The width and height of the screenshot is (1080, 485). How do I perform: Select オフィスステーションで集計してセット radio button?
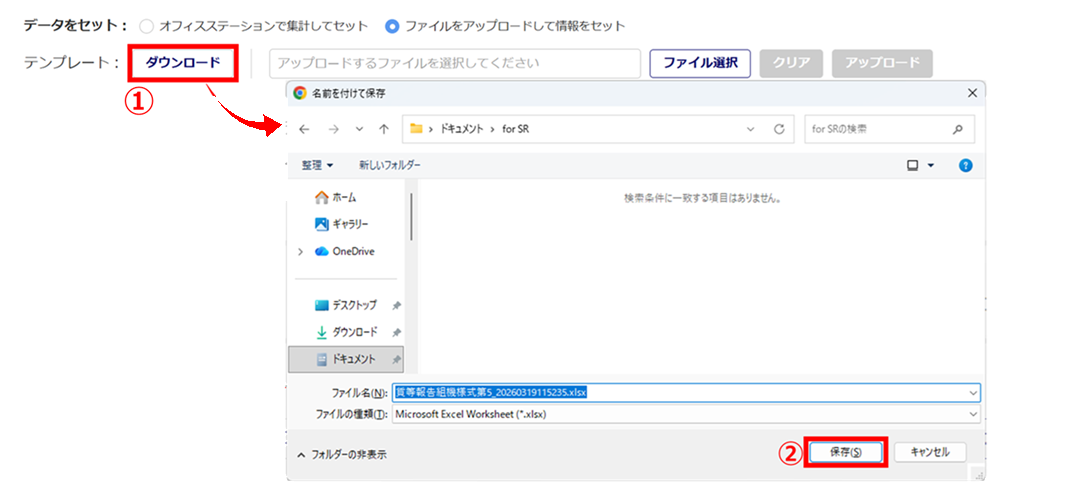tap(148, 25)
